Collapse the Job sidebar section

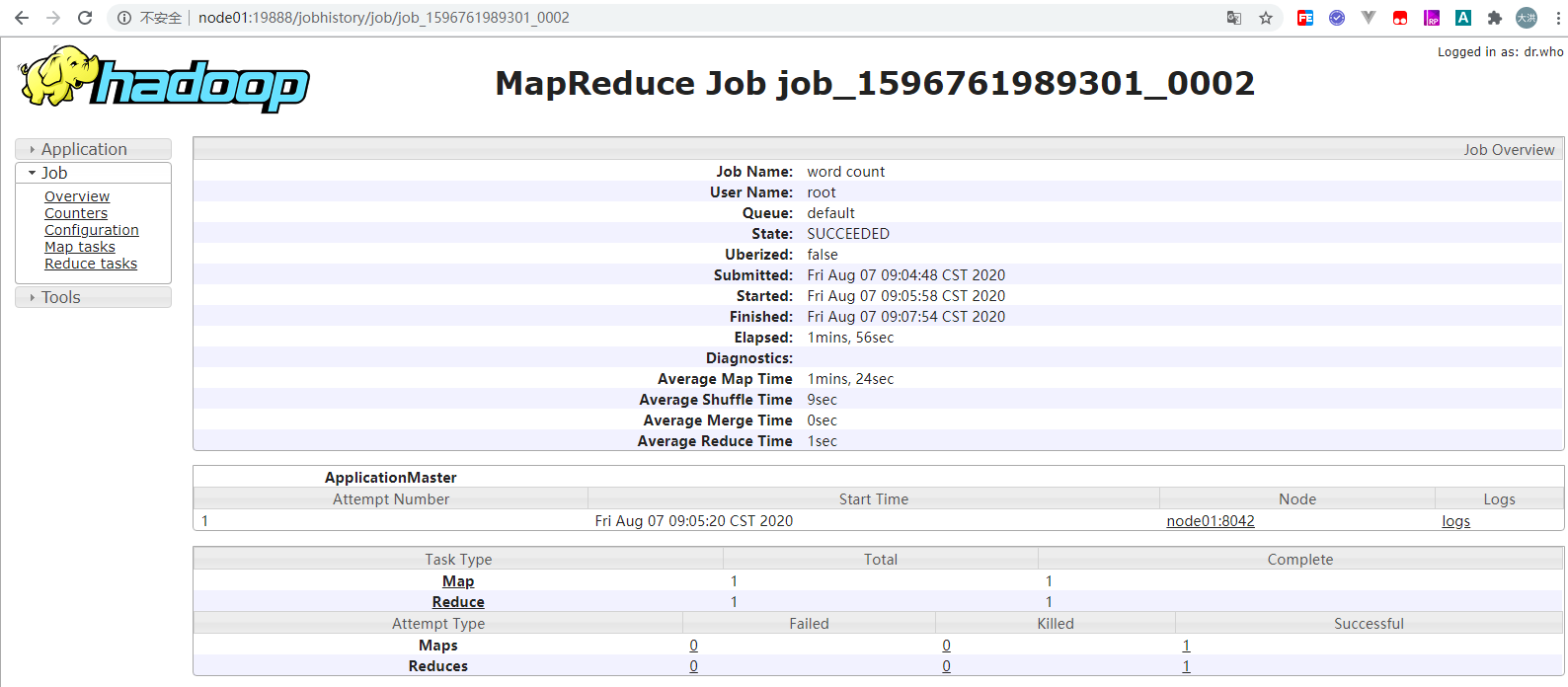point(93,173)
